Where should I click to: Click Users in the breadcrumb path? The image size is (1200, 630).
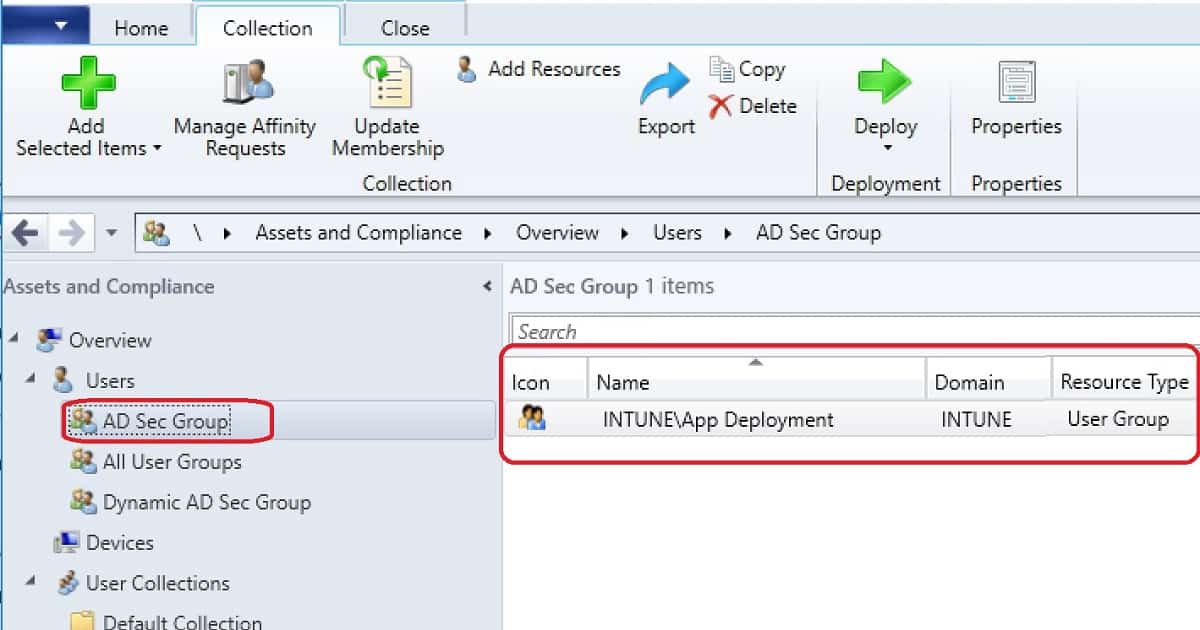(x=677, y=232)
